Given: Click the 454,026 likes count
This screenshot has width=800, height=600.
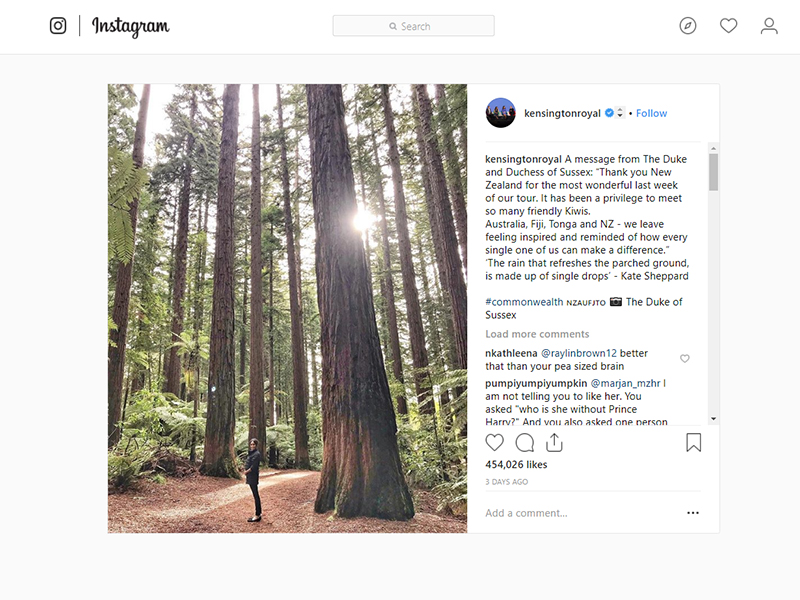Looking at the screenshot, I should [x=516, y=465].
